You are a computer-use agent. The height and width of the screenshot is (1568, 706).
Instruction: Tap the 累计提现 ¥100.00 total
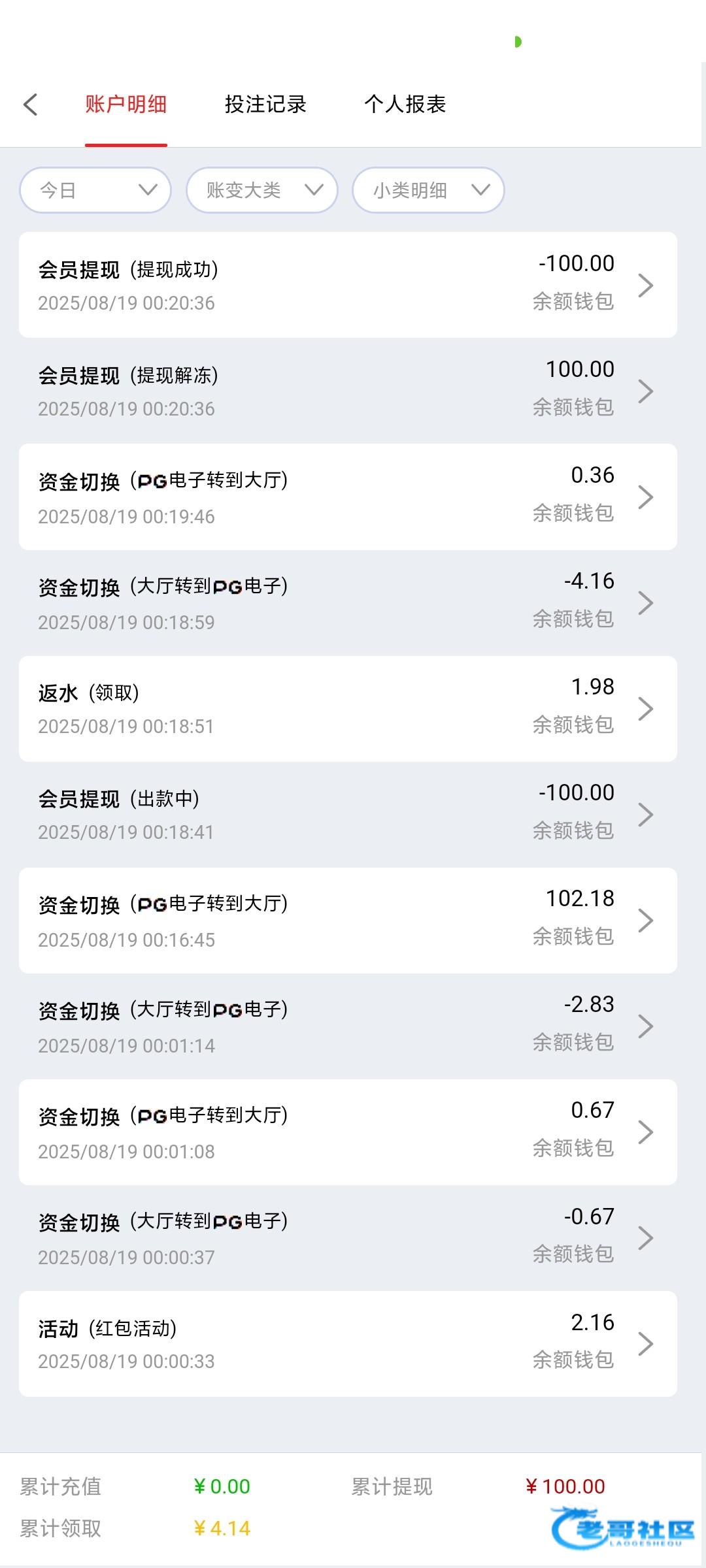(x=565, y=1487)
